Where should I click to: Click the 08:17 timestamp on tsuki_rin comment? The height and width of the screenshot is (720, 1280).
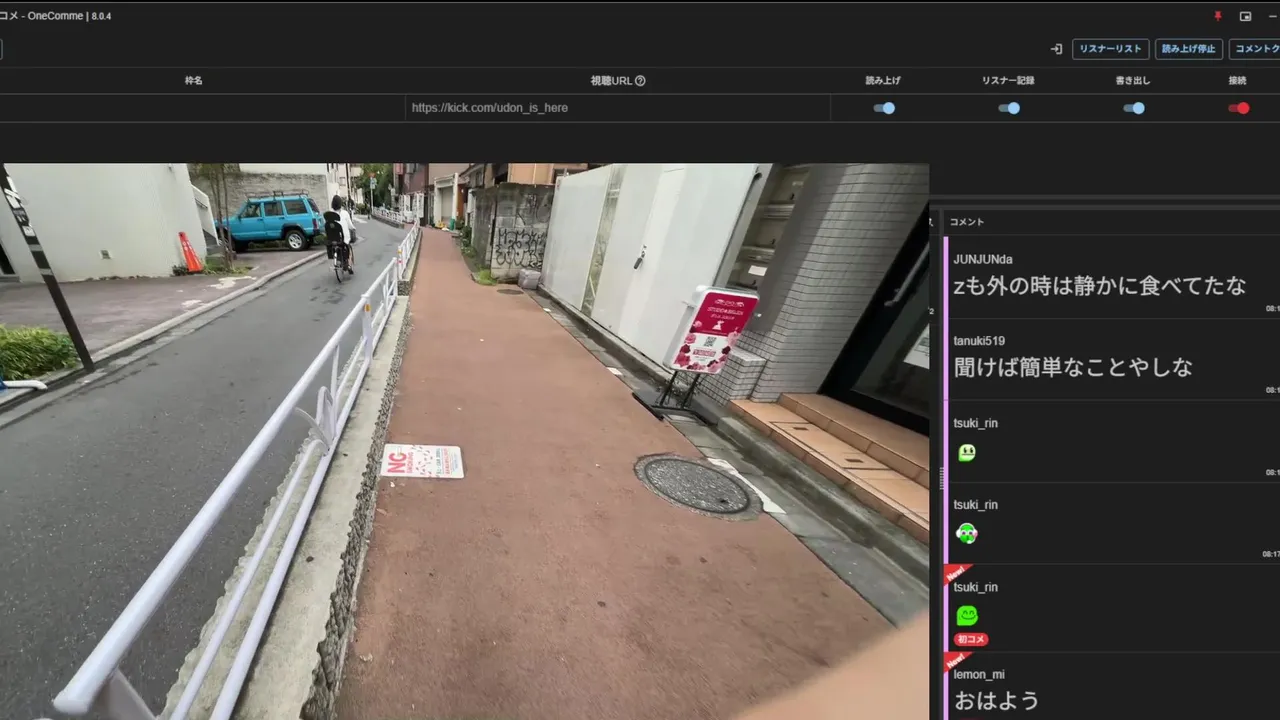pos(1271,554)
